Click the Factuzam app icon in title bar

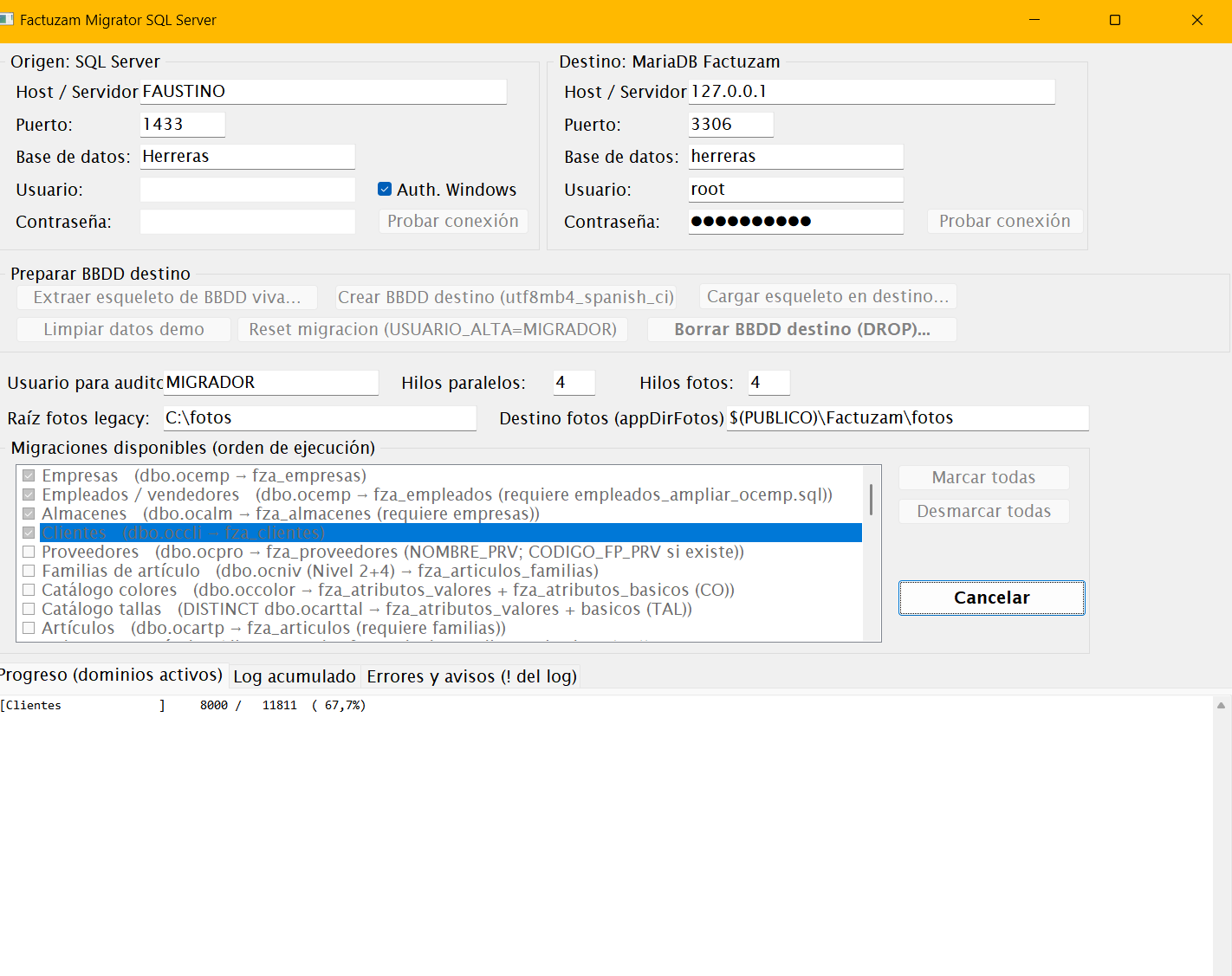coord(6,19)
